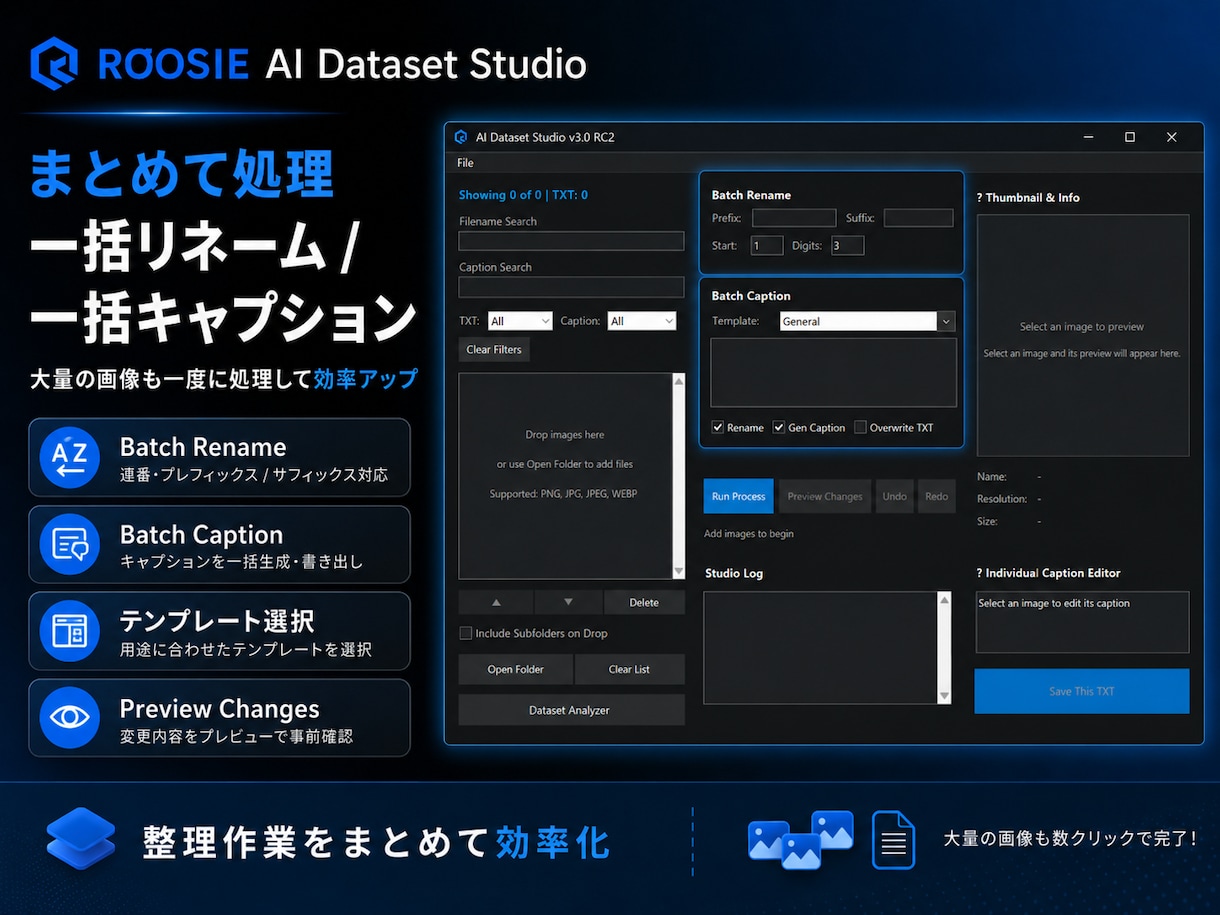1220x915 pixels.
Task: Click the Preview Changes button
Action: pyautogui.click(x=824, y=497)
